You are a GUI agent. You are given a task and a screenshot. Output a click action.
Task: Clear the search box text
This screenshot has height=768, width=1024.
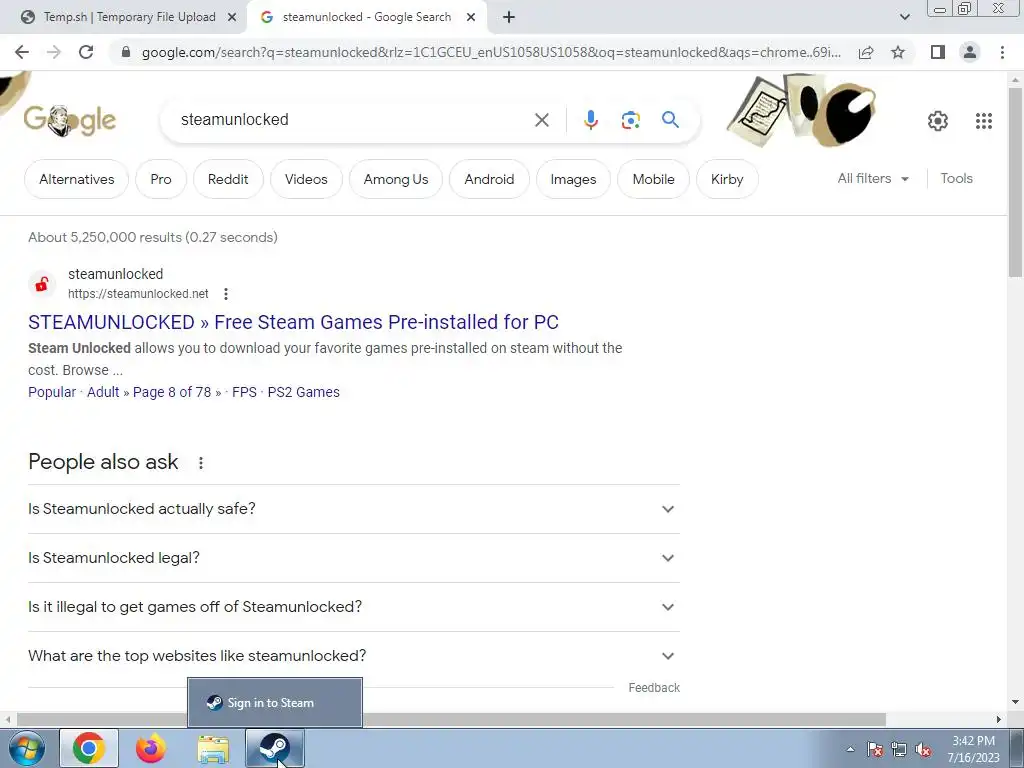[x=541, y=120]
